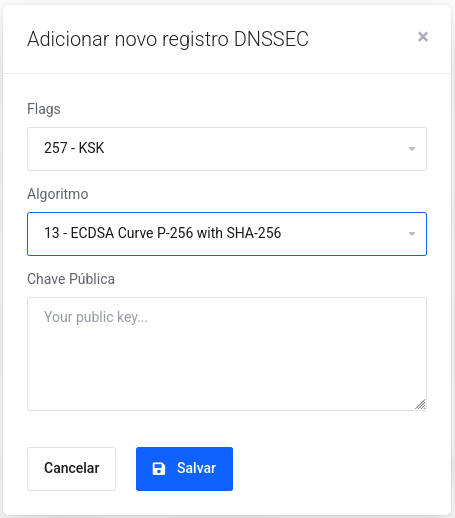
Task: Click the word DNSSEC in the dialog header
Action: tap(271, 39)
